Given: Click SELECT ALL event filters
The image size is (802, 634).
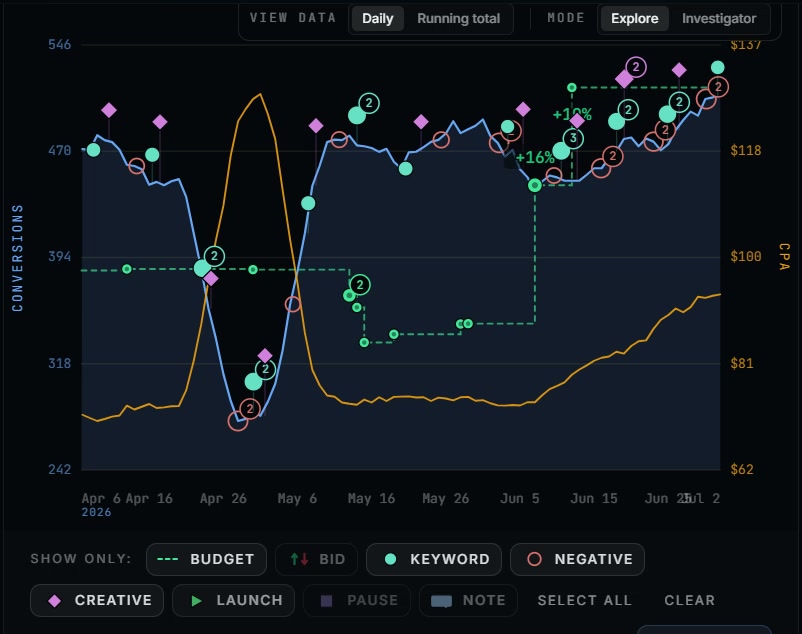Looking at the screenshot, I should pyautogui.click(x=585, y=600).
